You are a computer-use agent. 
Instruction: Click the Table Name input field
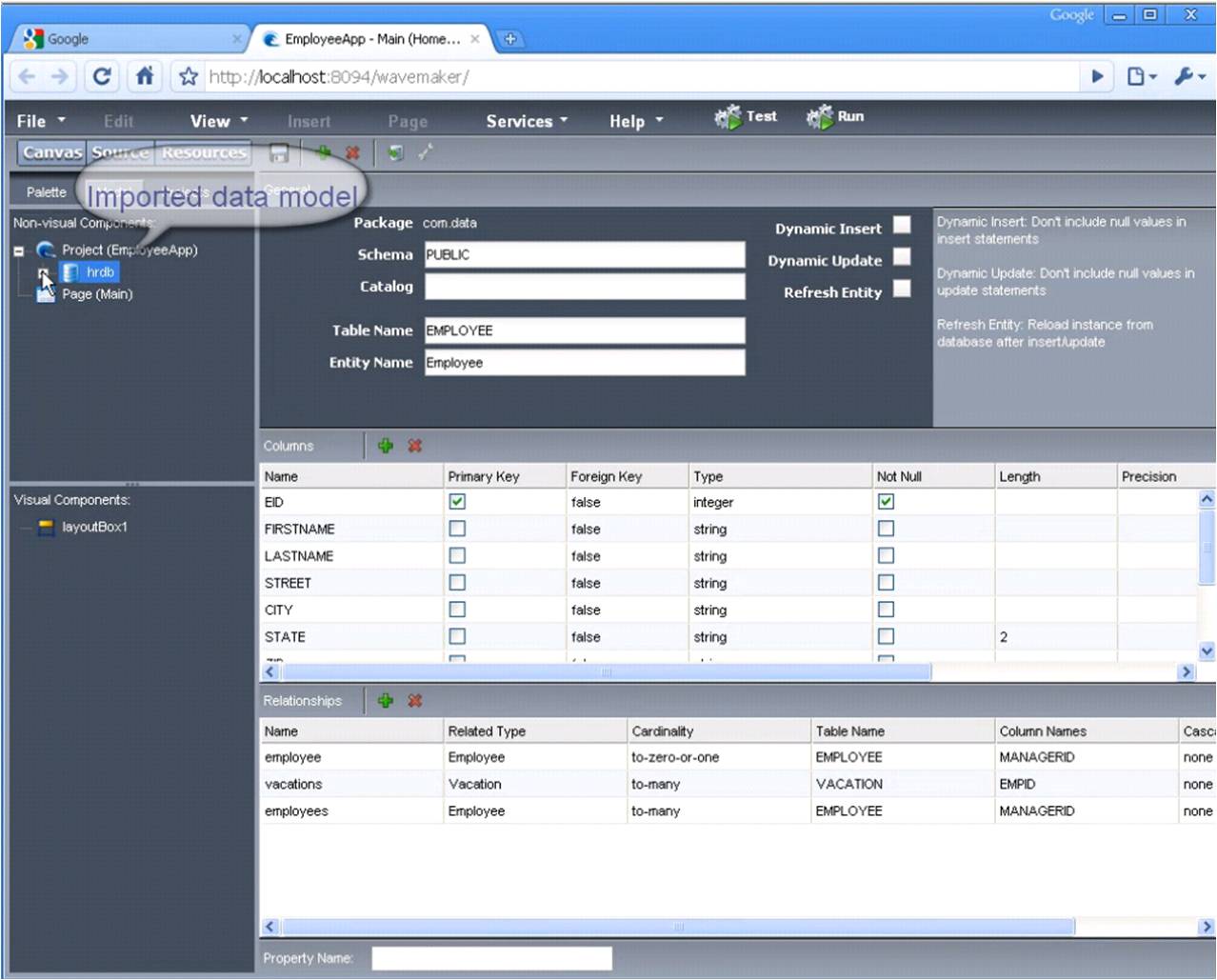[x=585, y=330]
